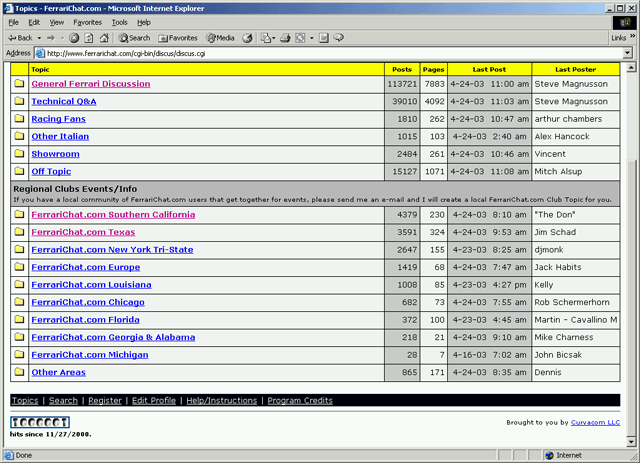640x463 pixels.
Task: Open FerrariChat.com New York Tri-State link
Action: (x=112, y=249)
